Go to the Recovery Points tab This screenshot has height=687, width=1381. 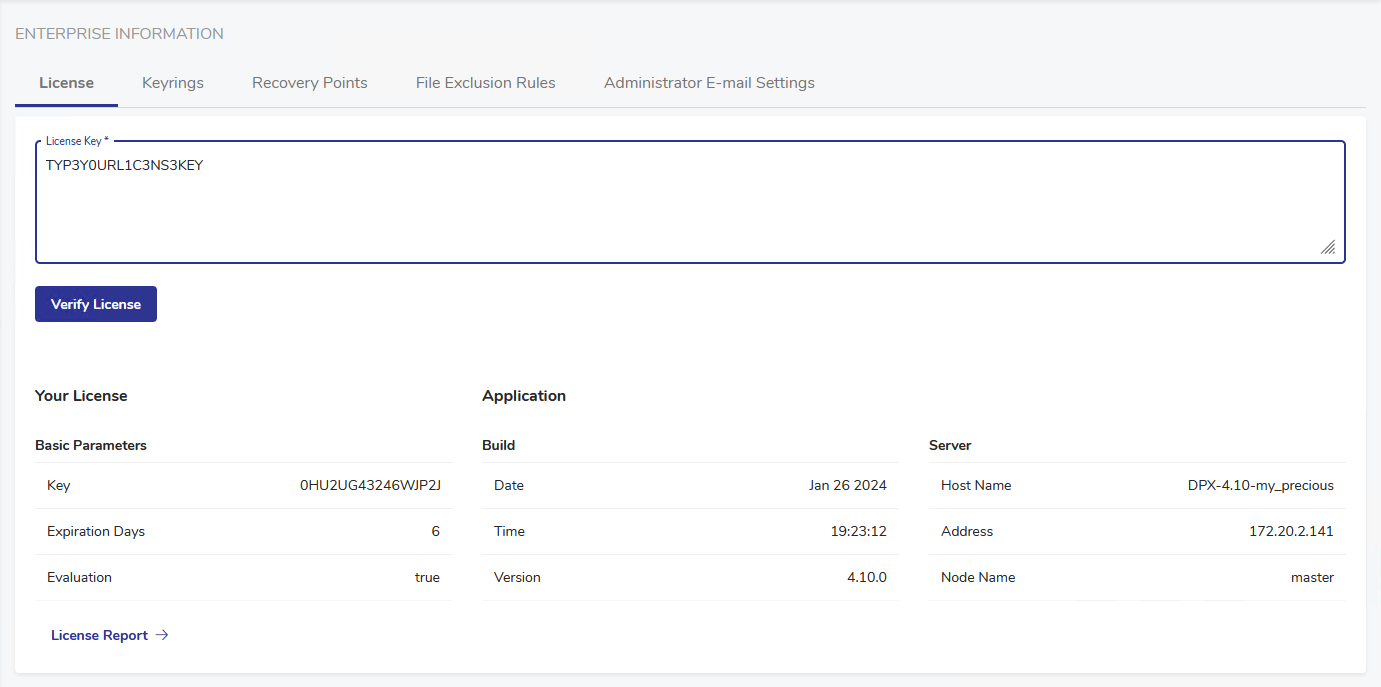coord(309,83)
